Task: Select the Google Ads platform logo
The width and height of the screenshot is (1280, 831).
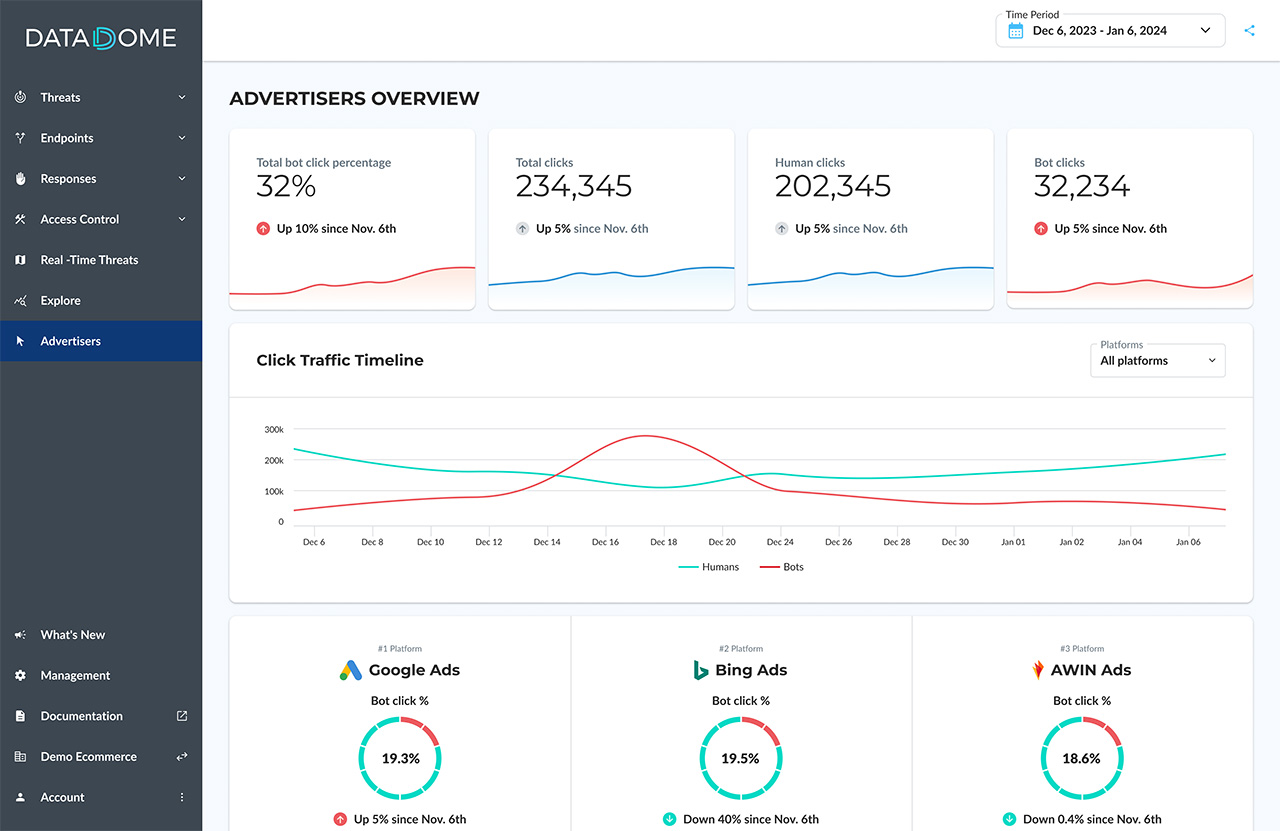Action: point(350,670)
